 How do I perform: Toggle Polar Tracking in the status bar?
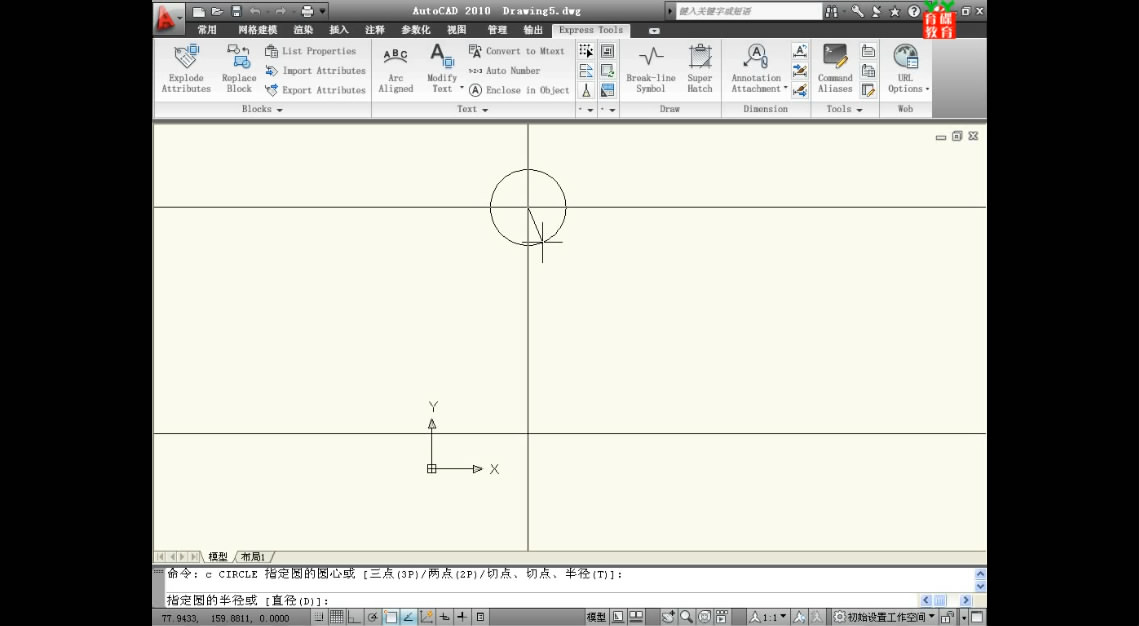click(x=373, y=617)
